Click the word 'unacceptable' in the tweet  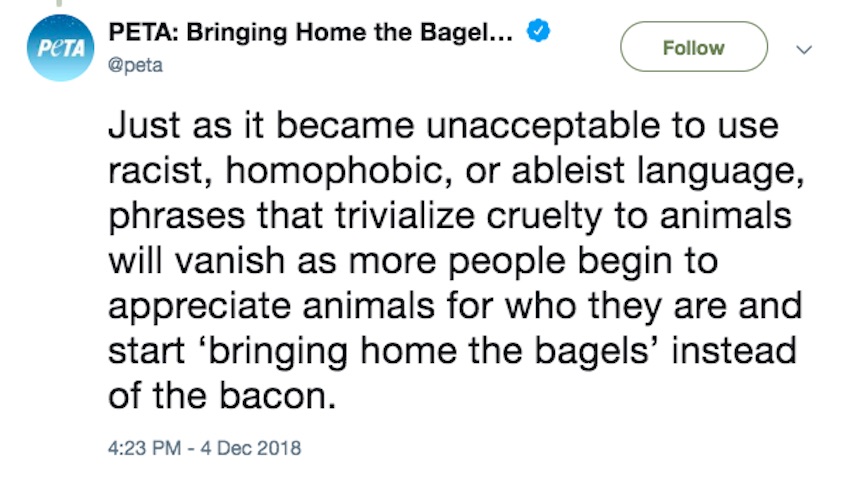[543, 125]
